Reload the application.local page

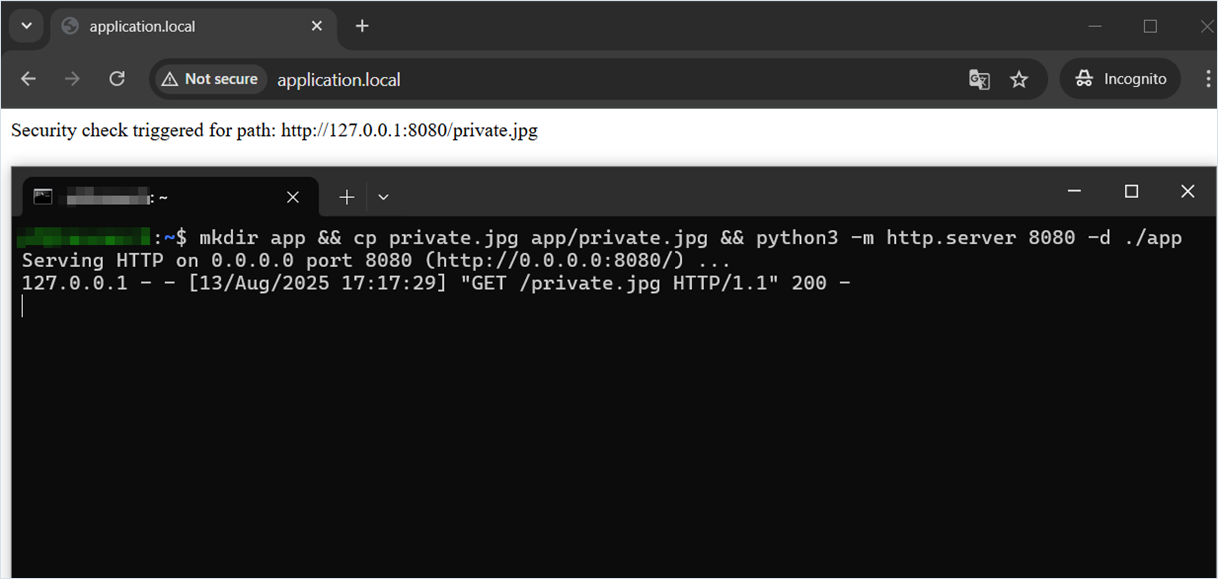click(x=117, y=79)
